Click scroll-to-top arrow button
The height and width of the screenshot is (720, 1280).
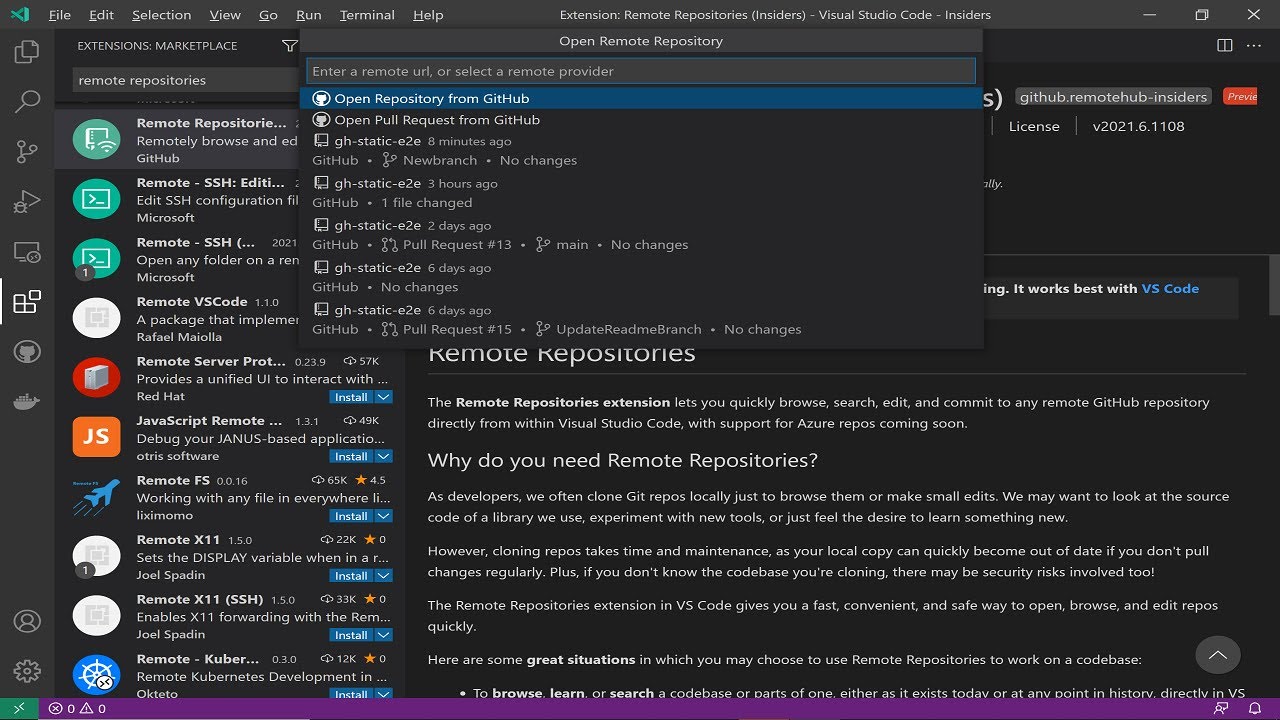click(1217, 656)
